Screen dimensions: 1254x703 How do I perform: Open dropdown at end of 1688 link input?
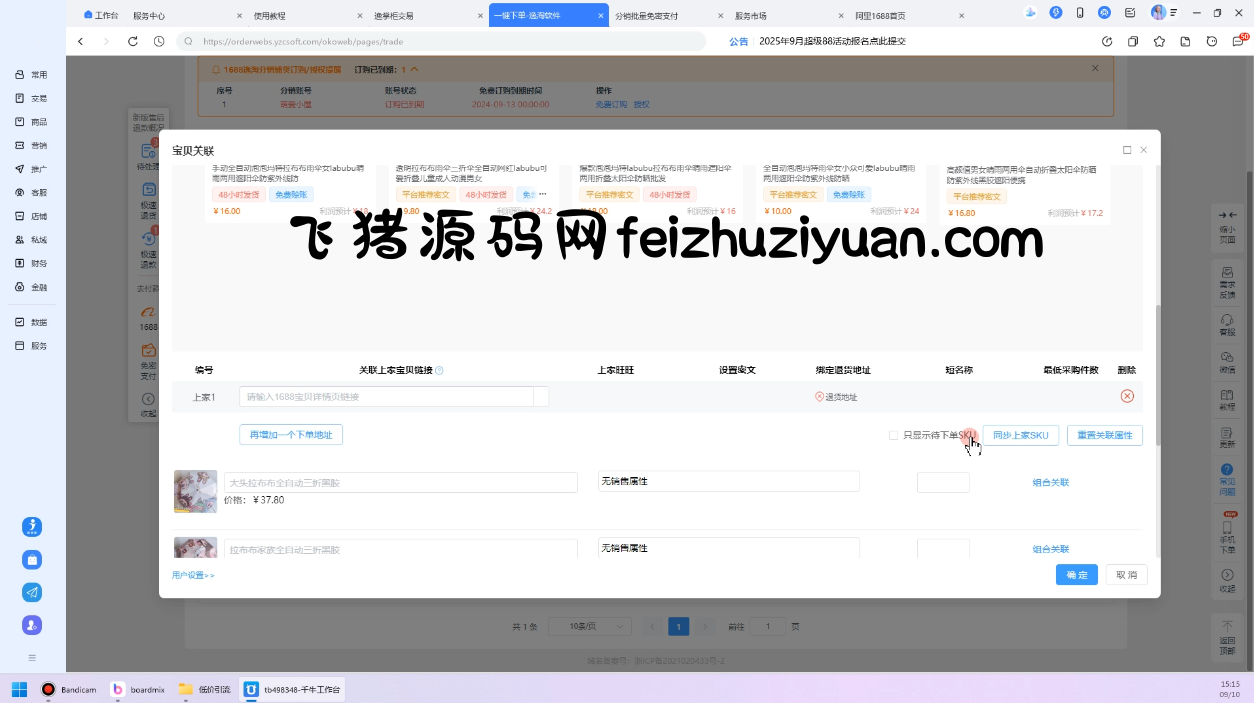point(541,397)
